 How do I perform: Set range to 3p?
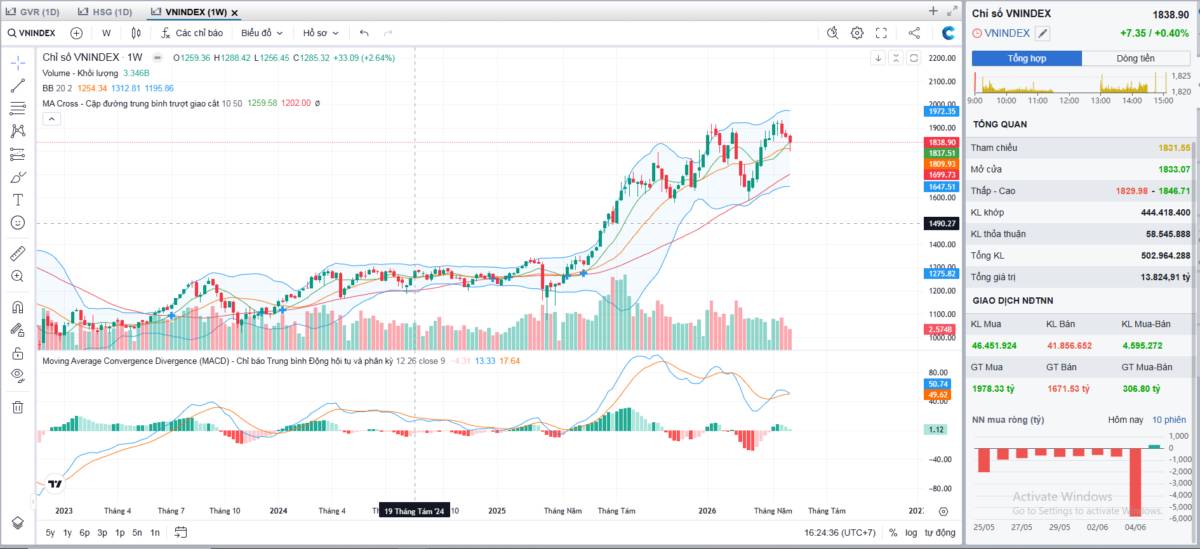(x=102, y=533)
